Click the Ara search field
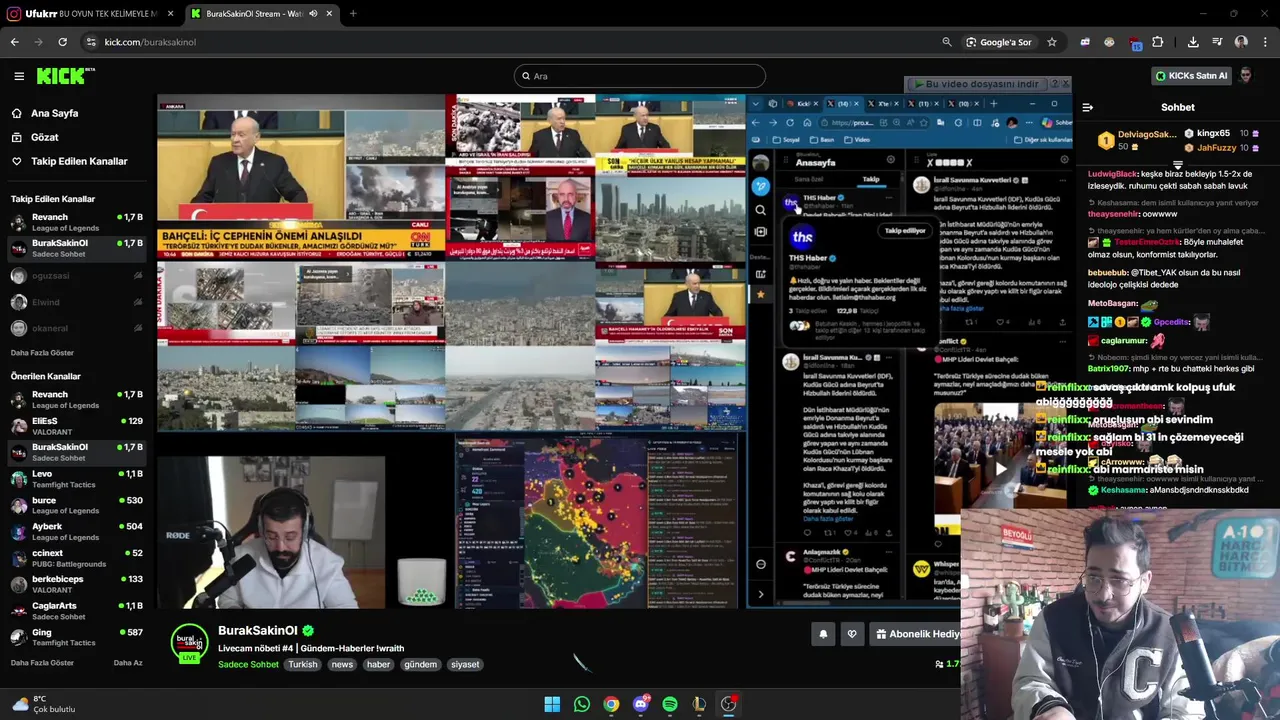 [640, 76]
